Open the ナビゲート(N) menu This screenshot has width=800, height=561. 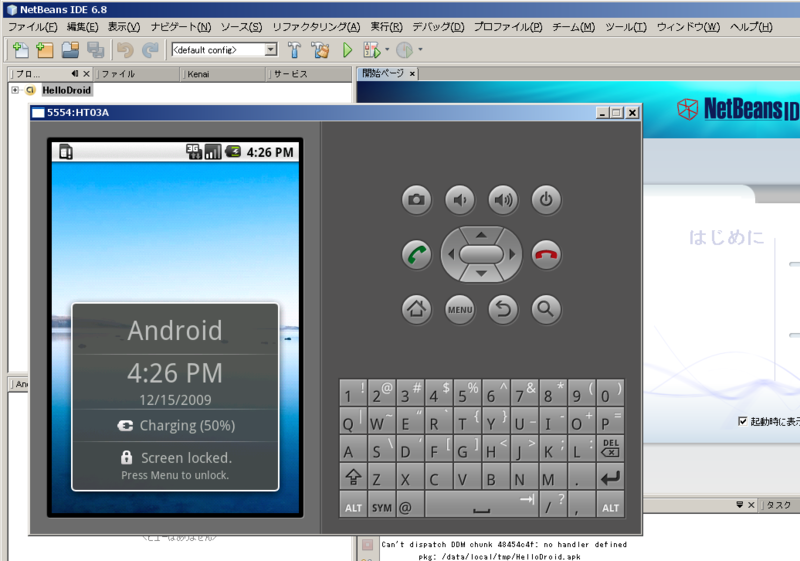181,27
